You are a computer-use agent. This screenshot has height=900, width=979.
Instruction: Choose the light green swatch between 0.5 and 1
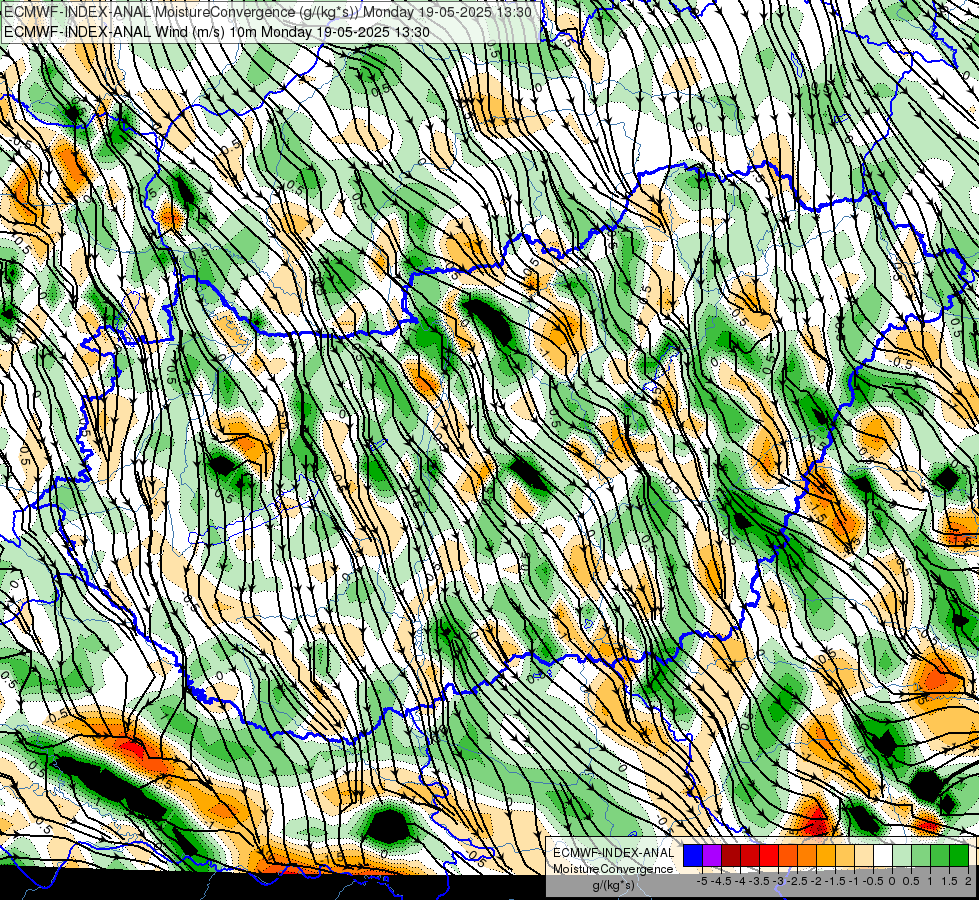pos(921,856)
